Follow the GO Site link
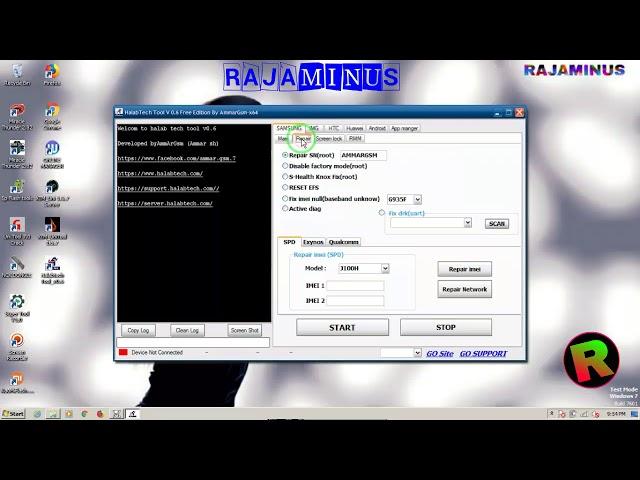Image resolution: width=640 pixels, height=480 pixels. click(x=440, y=353)
